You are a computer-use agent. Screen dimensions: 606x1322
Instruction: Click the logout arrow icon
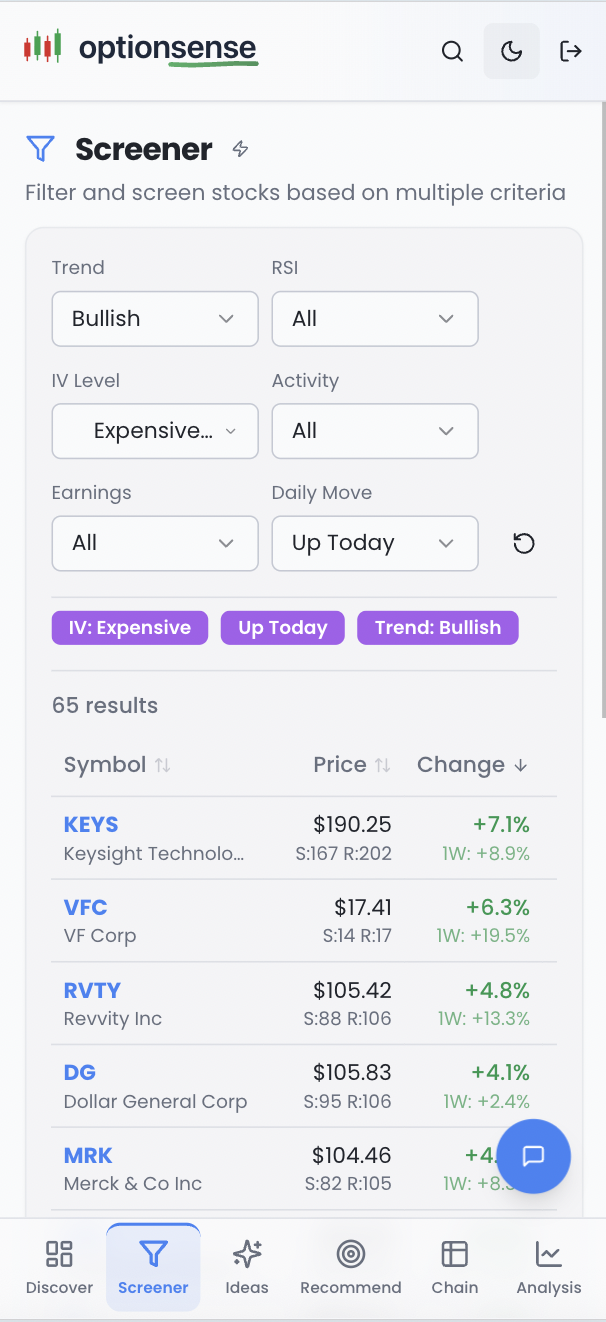(x=570, y=51)
